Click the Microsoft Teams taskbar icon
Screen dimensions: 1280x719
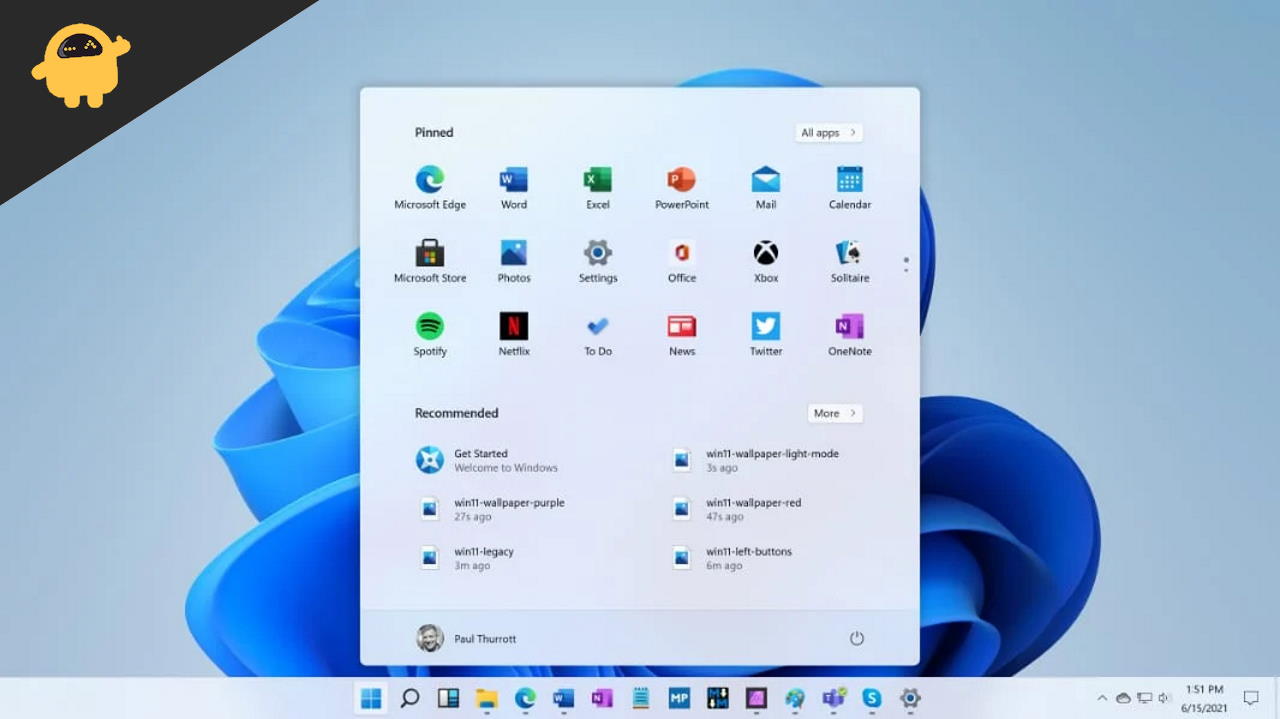[x=833, y=698]
